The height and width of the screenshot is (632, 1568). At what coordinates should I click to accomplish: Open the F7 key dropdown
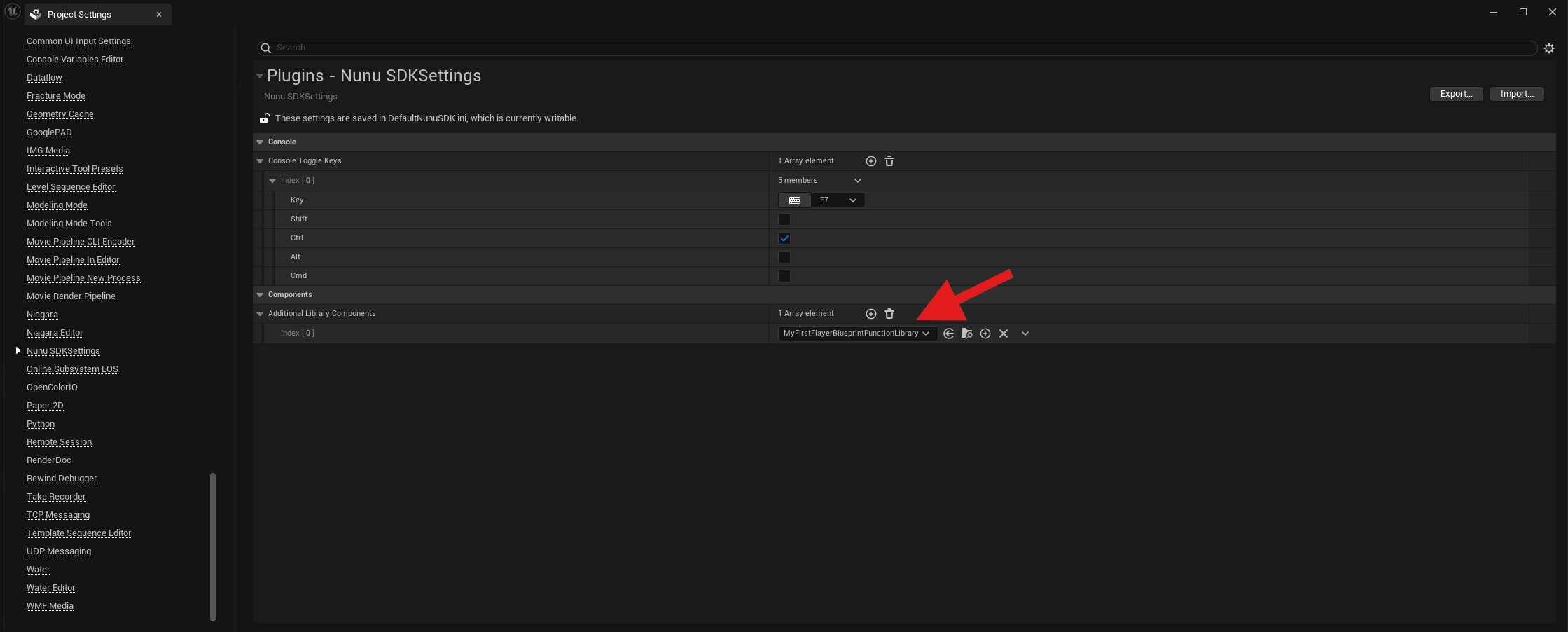838,200
